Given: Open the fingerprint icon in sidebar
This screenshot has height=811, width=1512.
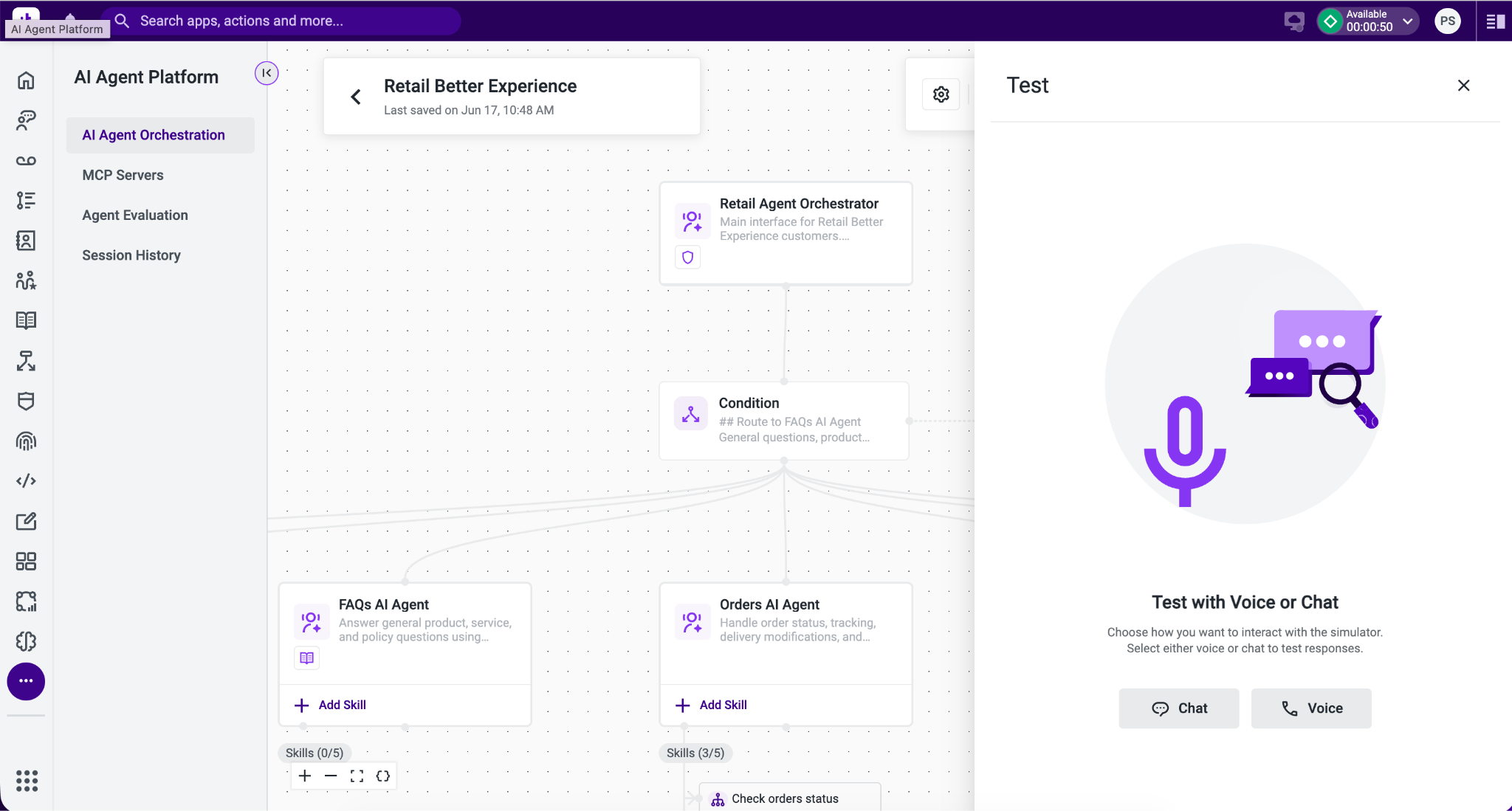Looking at the screenshot, I should (26, 441).
